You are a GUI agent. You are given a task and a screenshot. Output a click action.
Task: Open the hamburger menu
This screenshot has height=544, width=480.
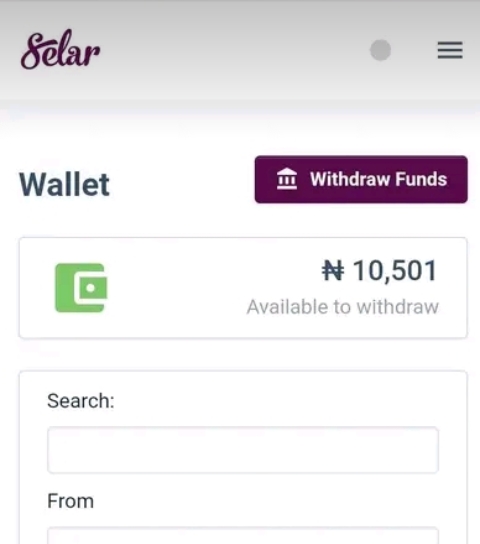click(x=450, y=50)
